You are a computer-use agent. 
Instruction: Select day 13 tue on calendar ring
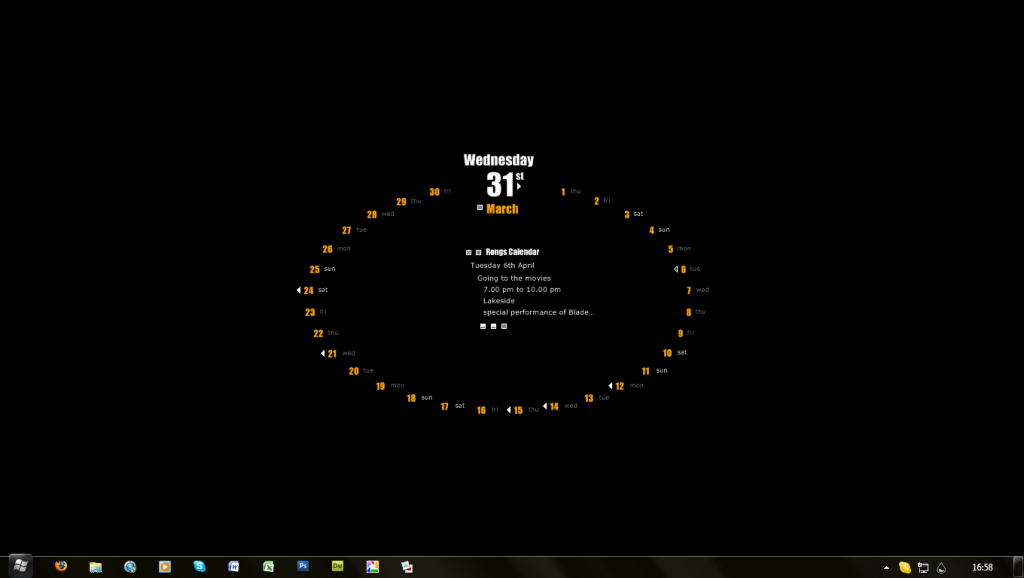(596, 398)
